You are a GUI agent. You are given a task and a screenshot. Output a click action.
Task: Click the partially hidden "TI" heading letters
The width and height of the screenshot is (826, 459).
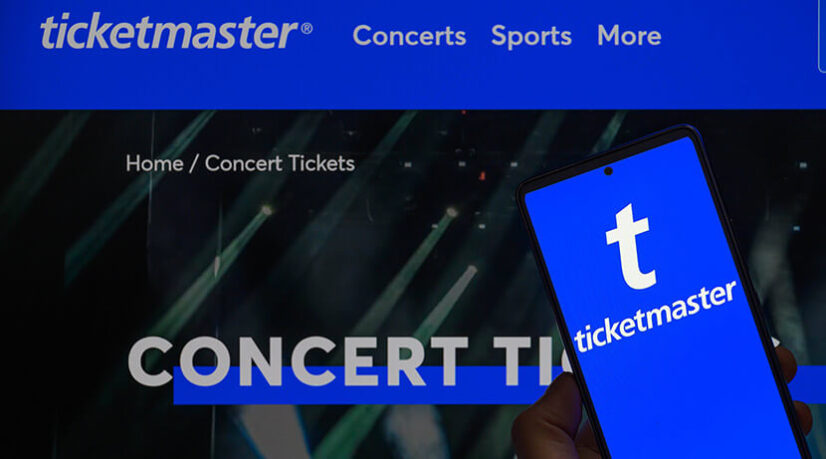point(532,361)
